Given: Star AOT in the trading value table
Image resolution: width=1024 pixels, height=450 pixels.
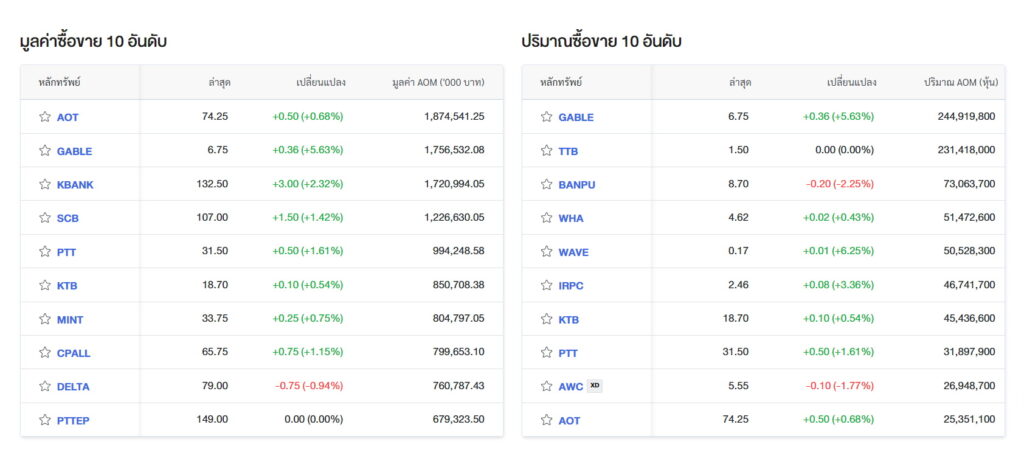Looking at the screenshot, I should 44,117.
